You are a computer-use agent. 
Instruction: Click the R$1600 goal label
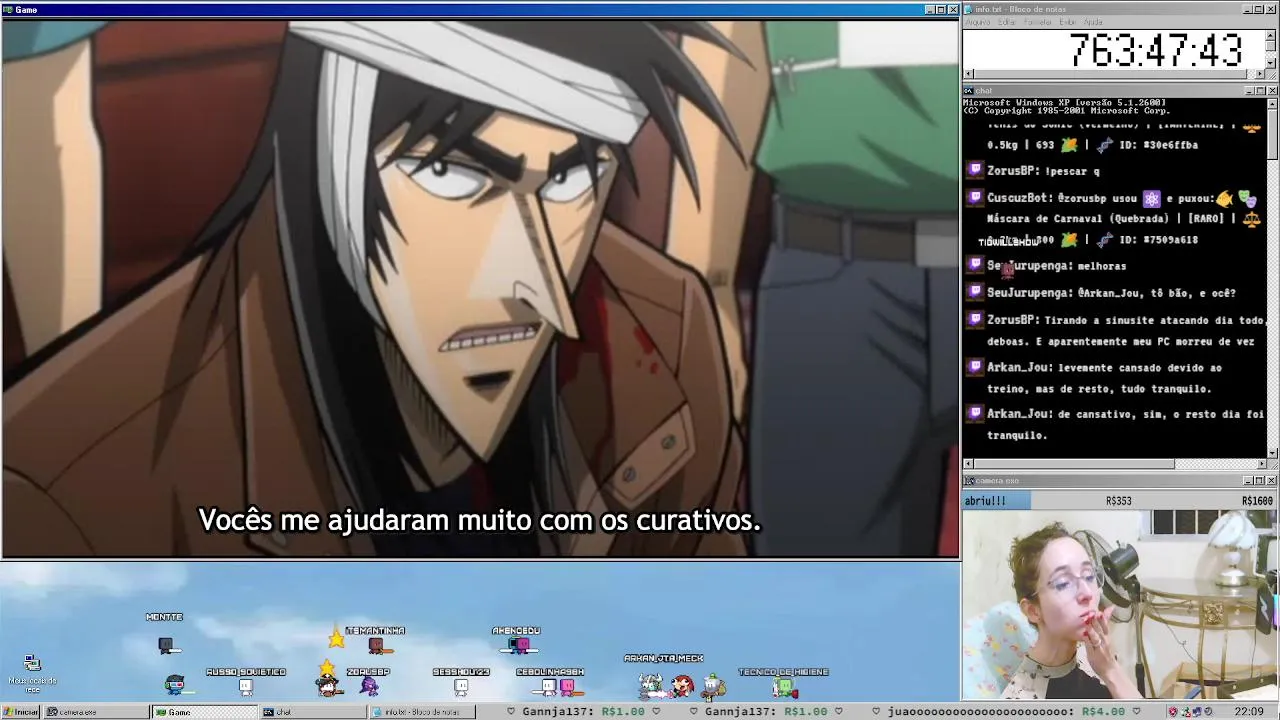coord(1257,501)
